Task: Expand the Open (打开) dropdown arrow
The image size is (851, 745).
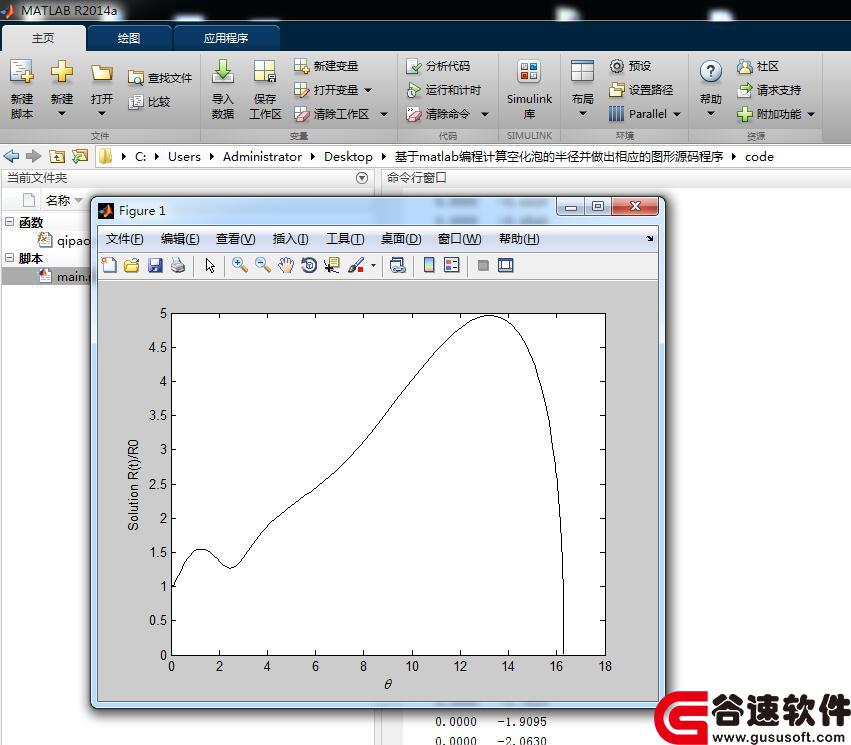Action: [x=101, y=114]
